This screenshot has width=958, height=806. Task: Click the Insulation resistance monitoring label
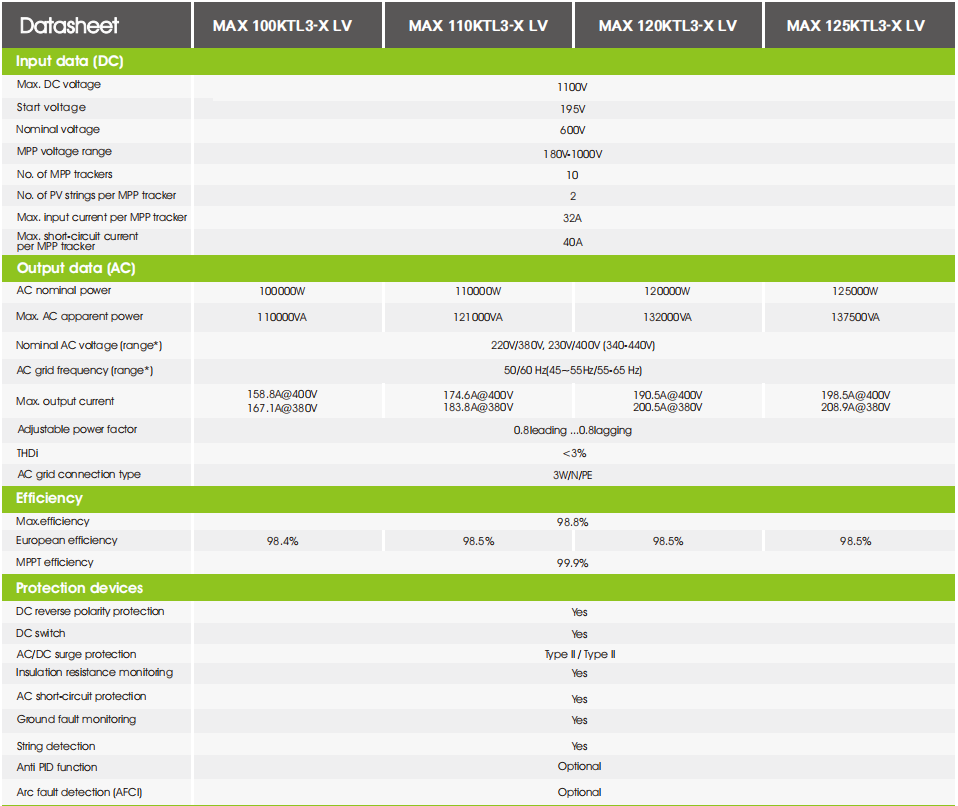tap(94, 673)
